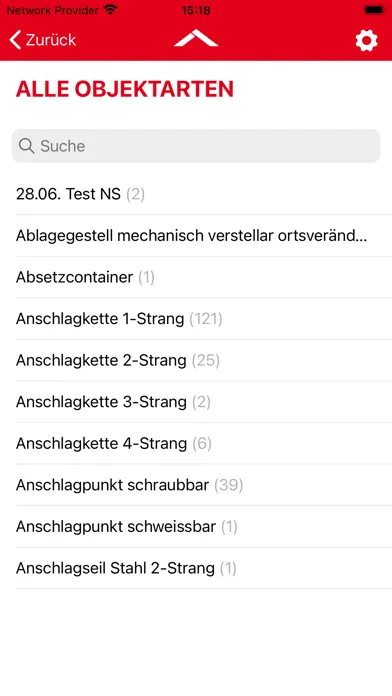
Task: Click the magnifying glass search icon
Action: point(27,146)
